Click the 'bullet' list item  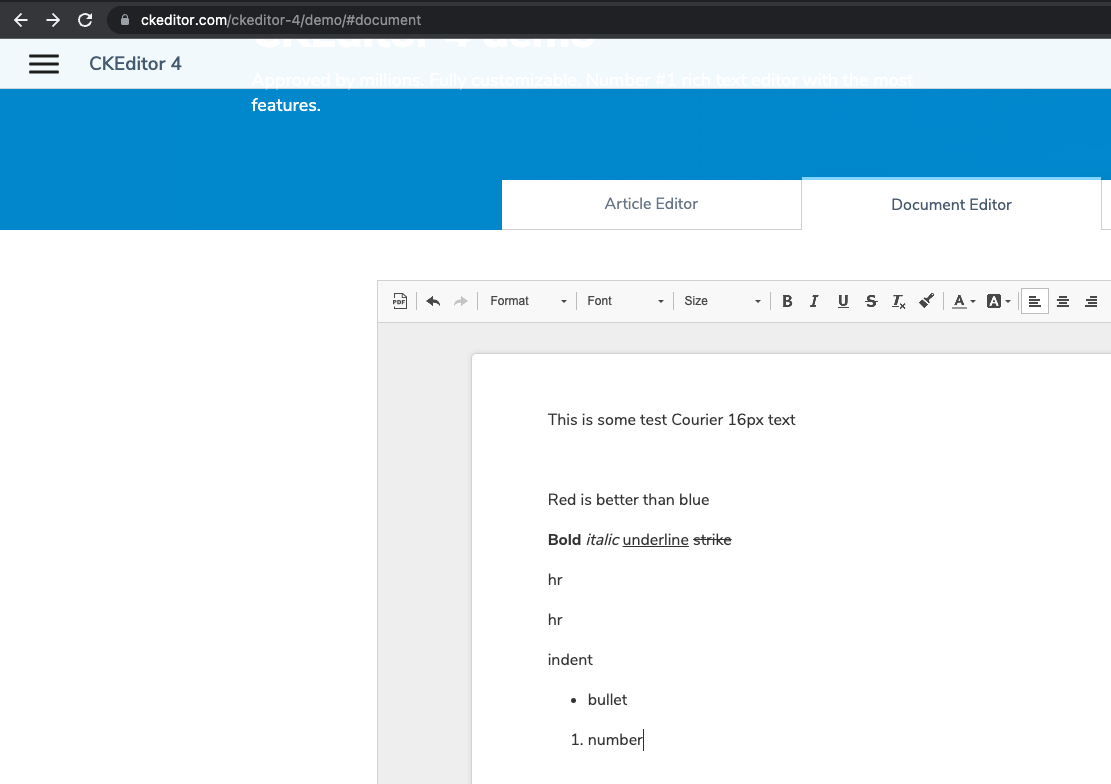pyautogui.click(x=607, y=700)
